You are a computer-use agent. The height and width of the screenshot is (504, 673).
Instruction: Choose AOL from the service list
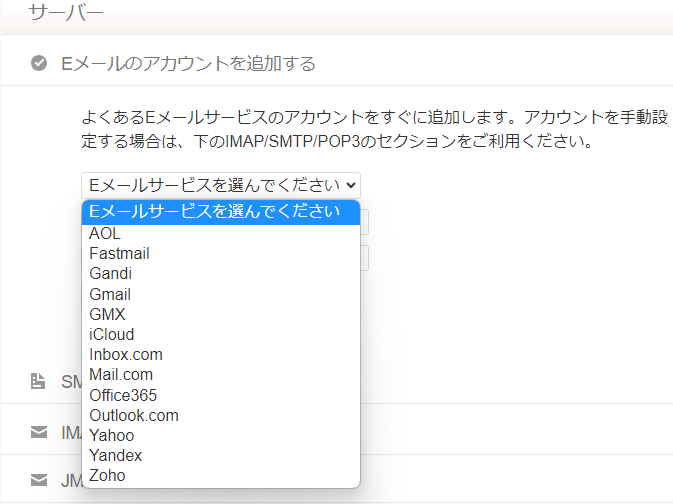(x=221, y=234)
